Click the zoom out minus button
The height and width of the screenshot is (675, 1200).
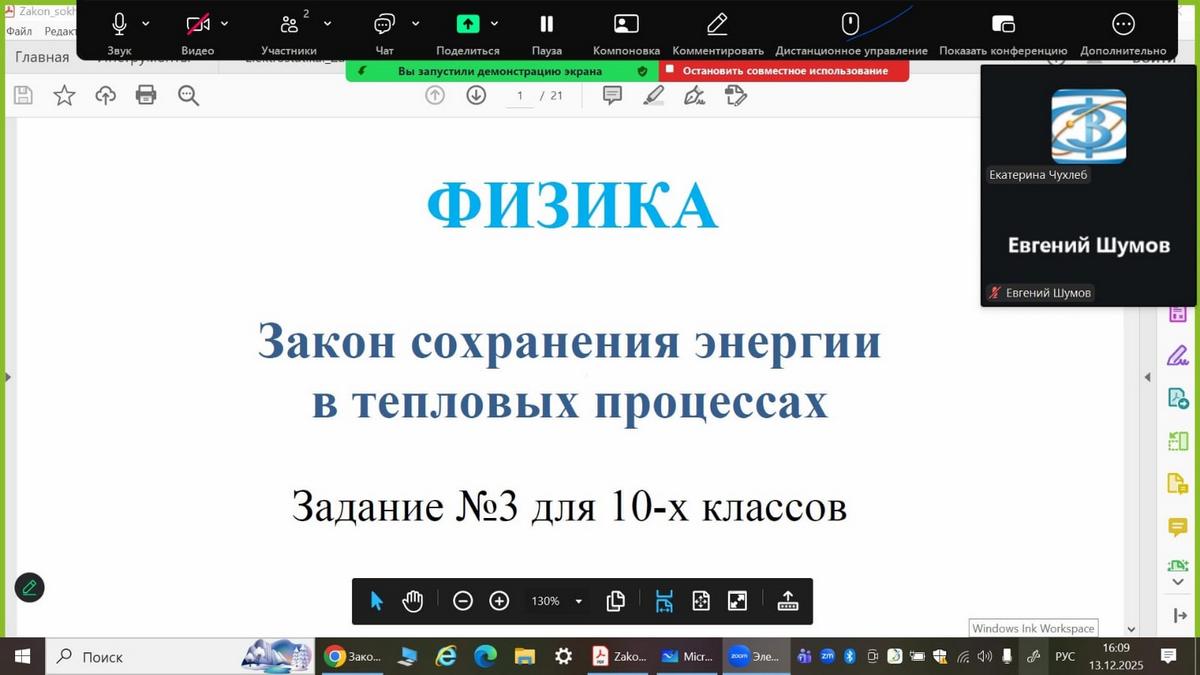[462, 601]
